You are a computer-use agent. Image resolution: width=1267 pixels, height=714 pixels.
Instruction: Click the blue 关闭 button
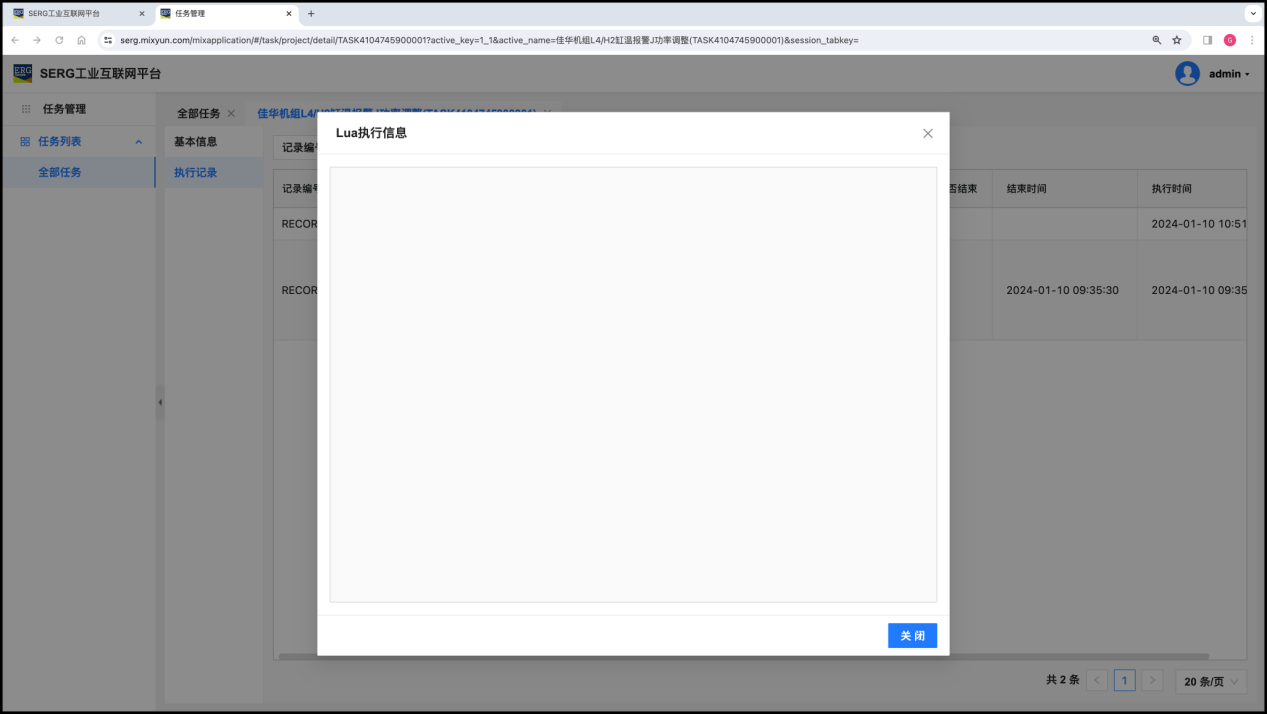click(912, 636)
